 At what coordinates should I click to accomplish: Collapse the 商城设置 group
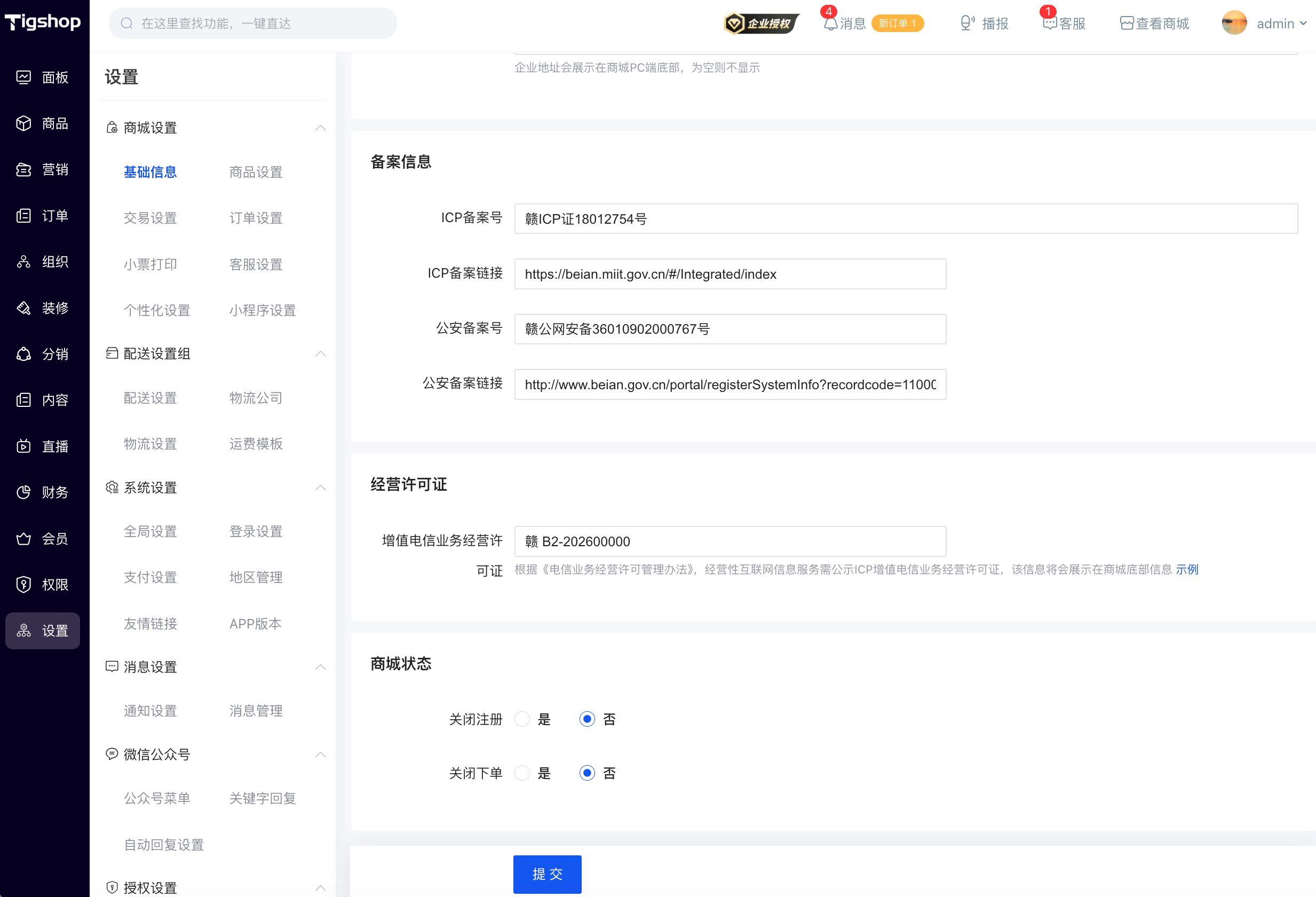(321, 128)
